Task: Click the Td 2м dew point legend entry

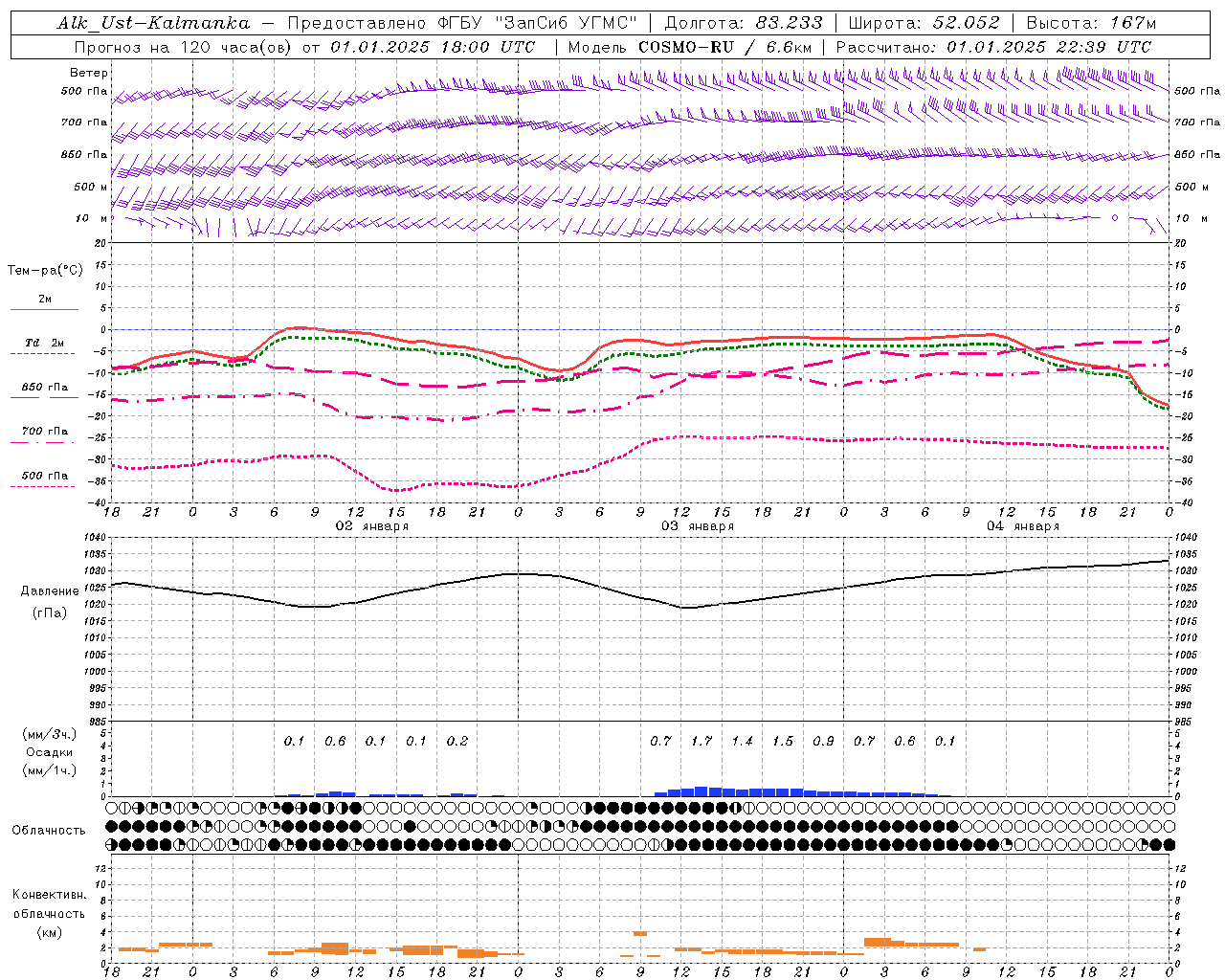Action: [x=44, y=343]
